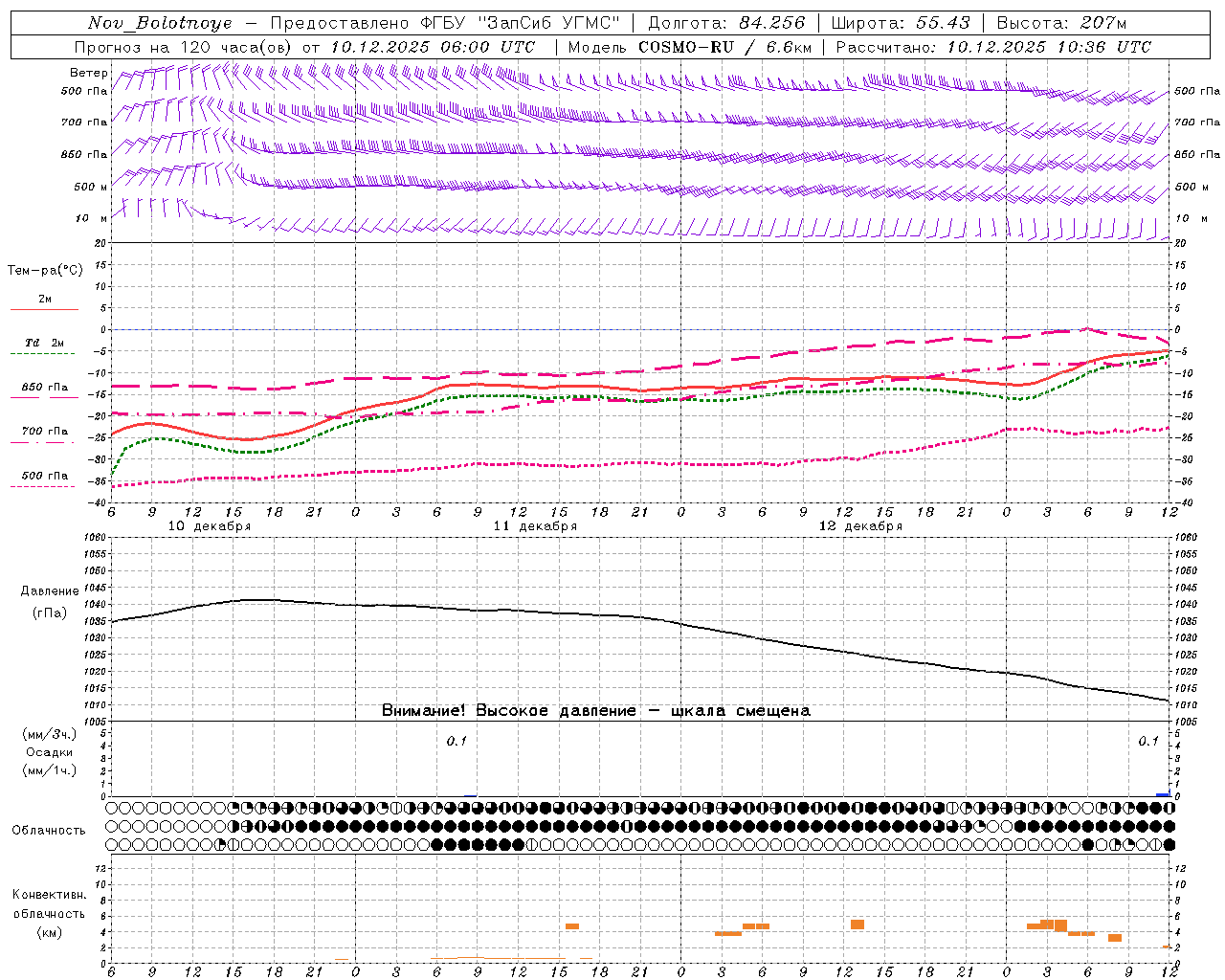The width and height of the screenshot is (1225, 980).
Task: Click the 500 гПа temperature legend entry
Action: click(x=44, y=476)
